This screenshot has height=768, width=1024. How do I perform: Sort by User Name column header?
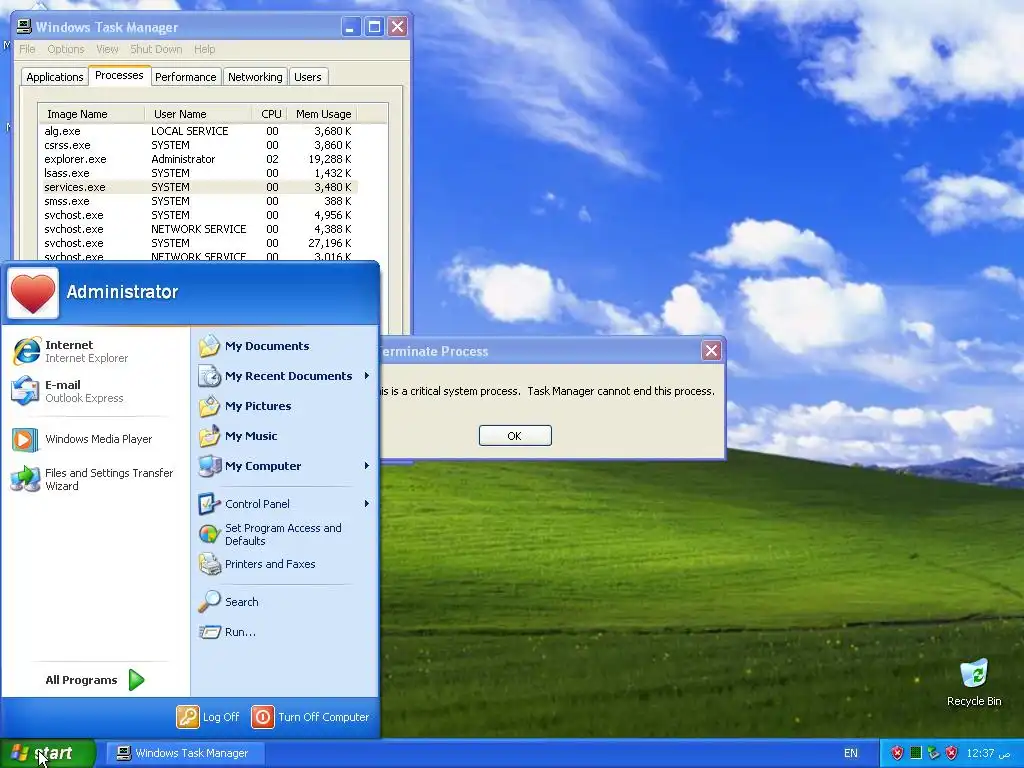click(x=198, y=114)
